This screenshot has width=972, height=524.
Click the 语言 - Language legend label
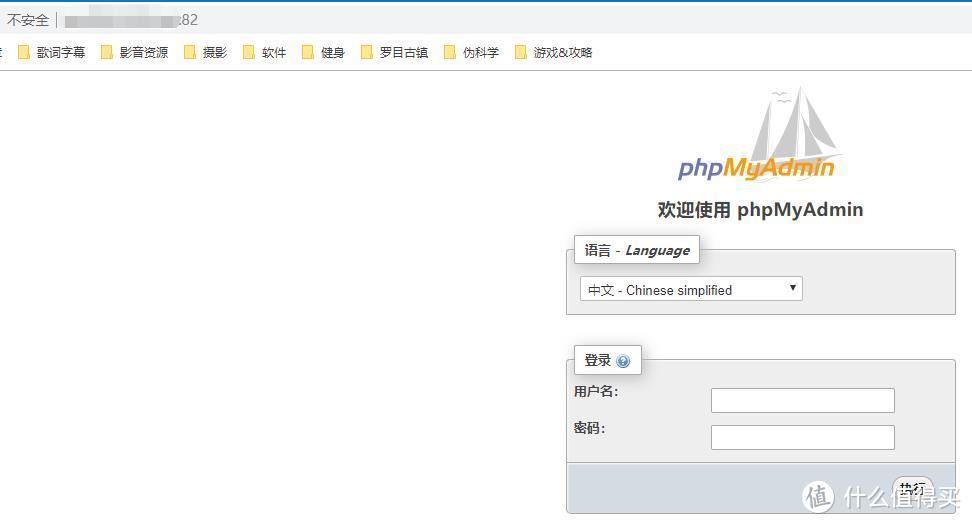pos(637,250)
